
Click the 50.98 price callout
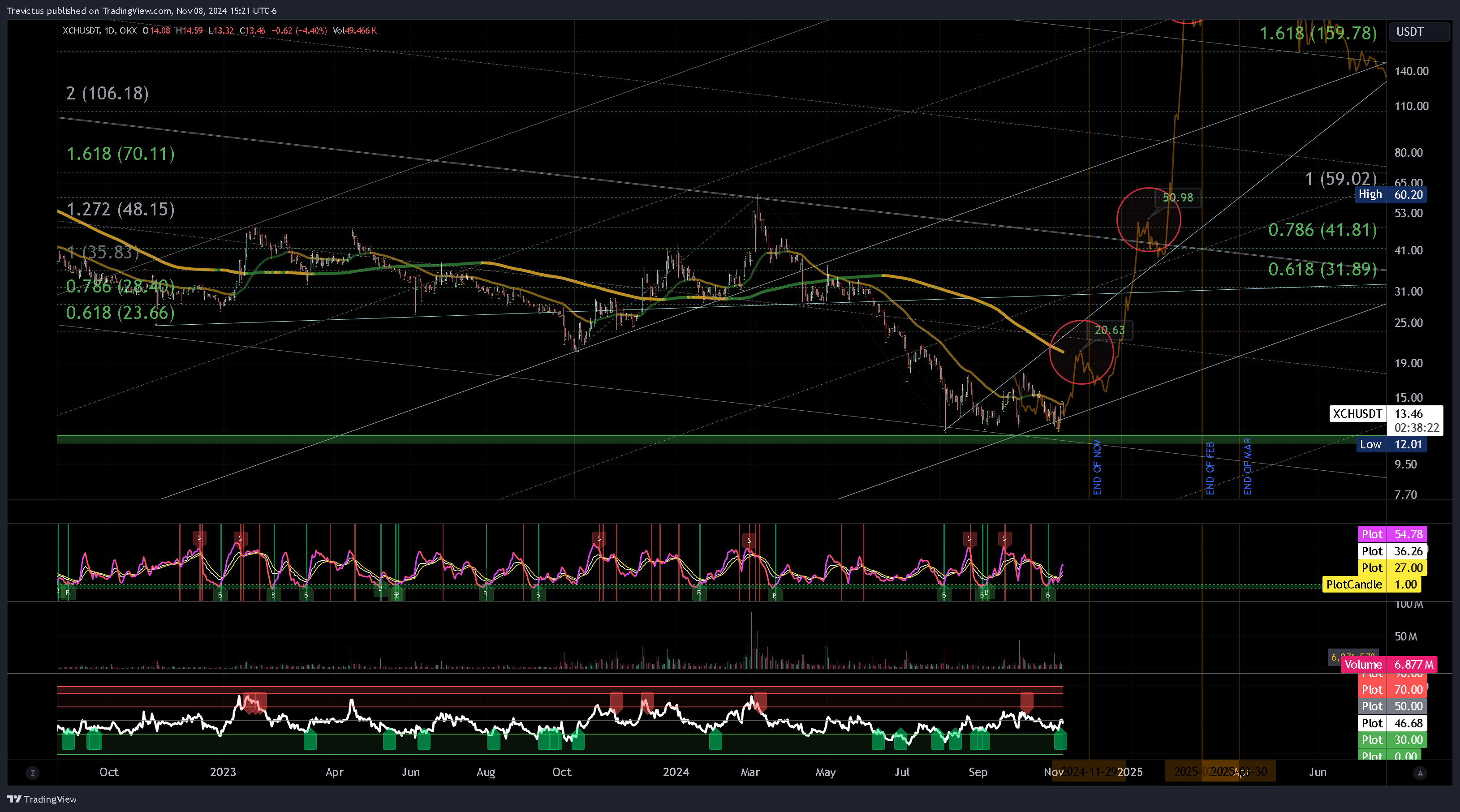(x=1178, y=198)
